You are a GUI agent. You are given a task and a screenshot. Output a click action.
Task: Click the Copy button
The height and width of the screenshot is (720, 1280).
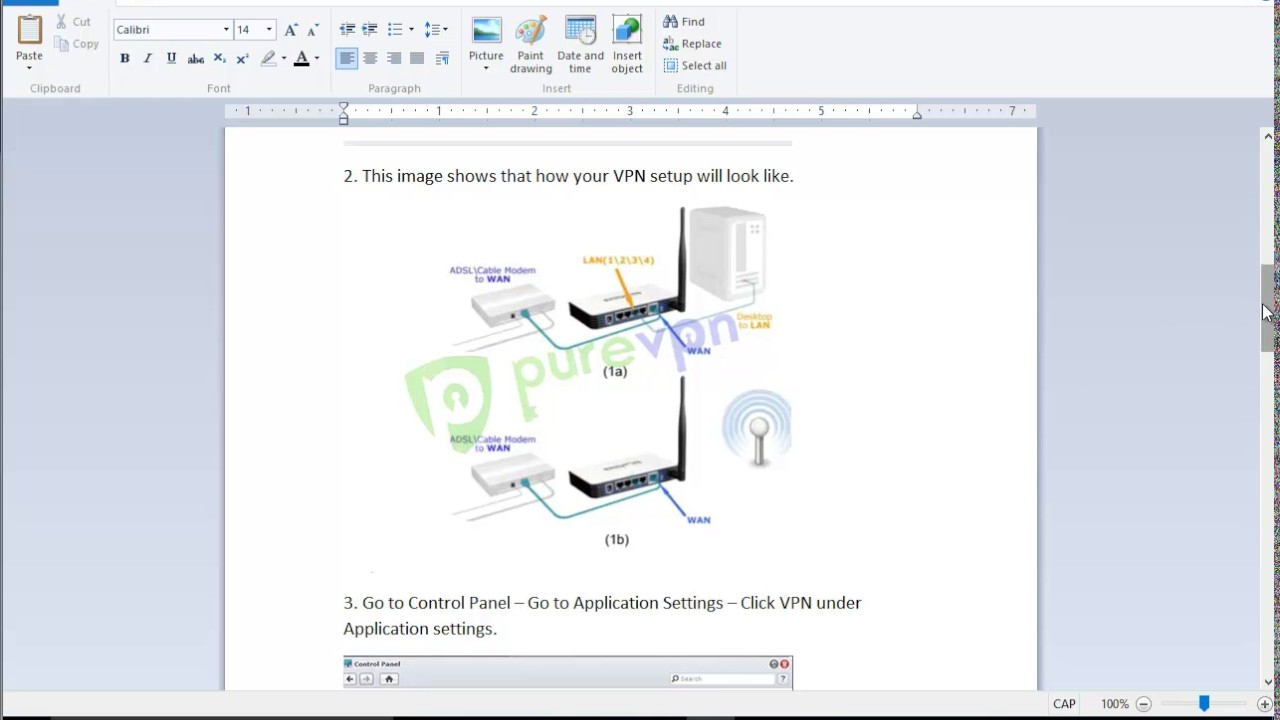click(77, 44)
